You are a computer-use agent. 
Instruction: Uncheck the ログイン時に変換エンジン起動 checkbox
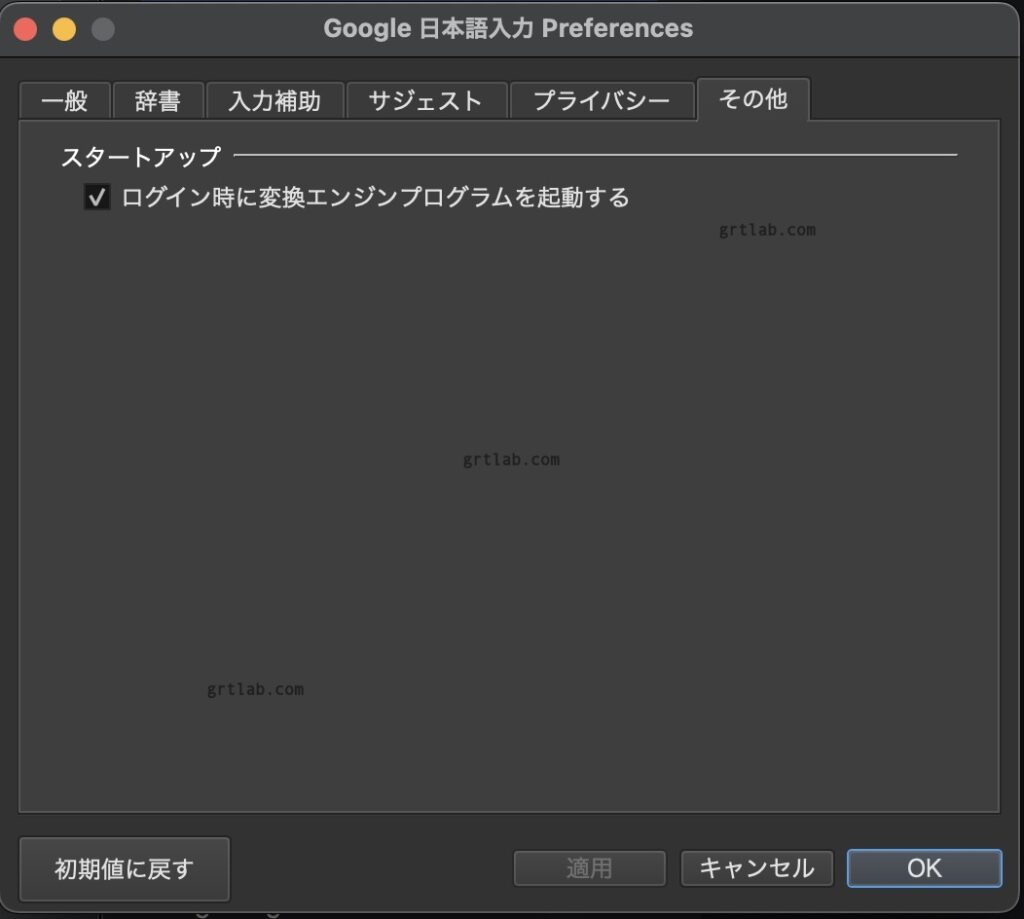coord(97,198)
